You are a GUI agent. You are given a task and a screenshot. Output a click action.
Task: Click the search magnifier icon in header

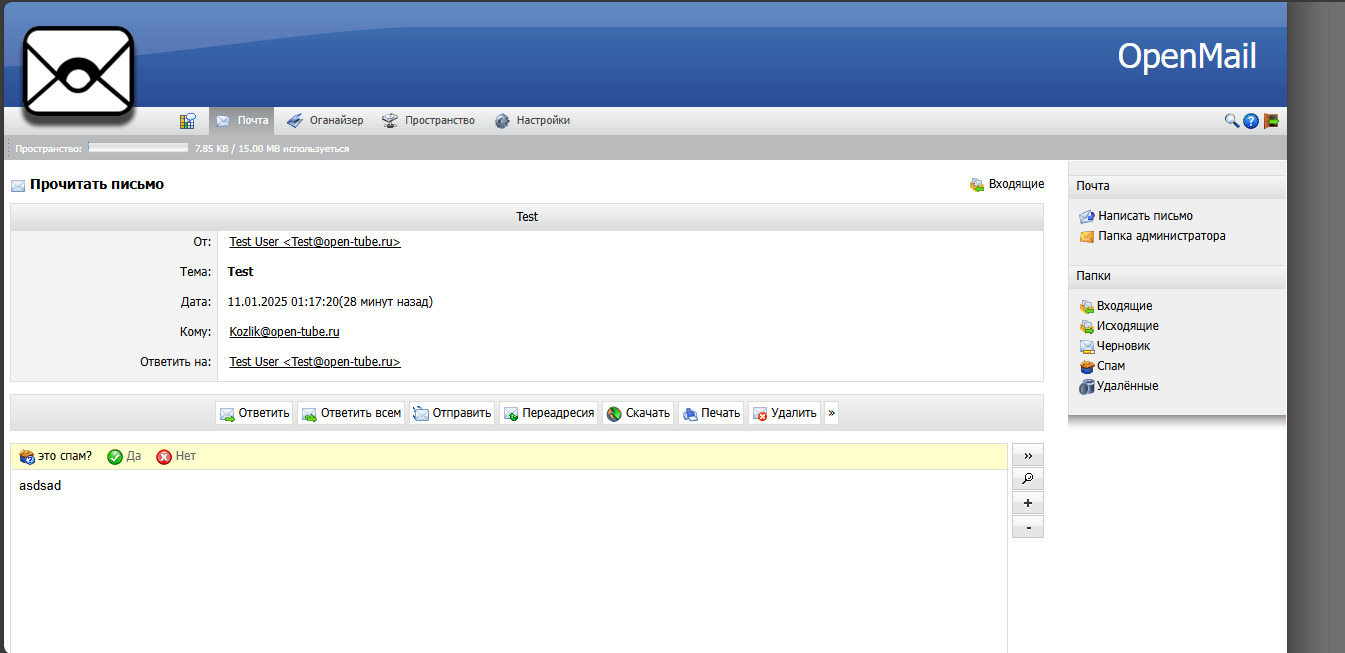tap(1232, 121)
